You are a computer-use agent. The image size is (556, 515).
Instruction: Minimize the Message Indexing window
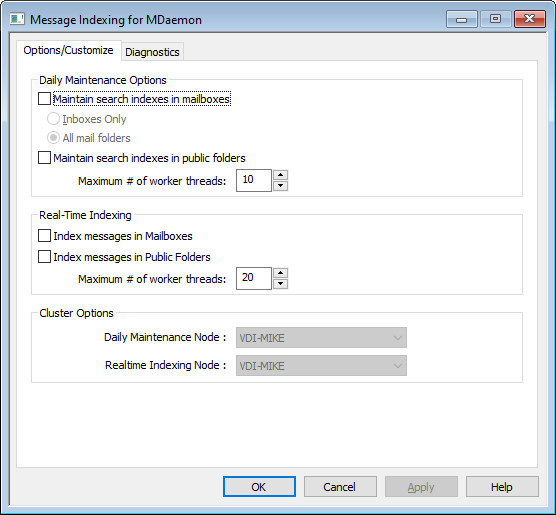point(462,19)
